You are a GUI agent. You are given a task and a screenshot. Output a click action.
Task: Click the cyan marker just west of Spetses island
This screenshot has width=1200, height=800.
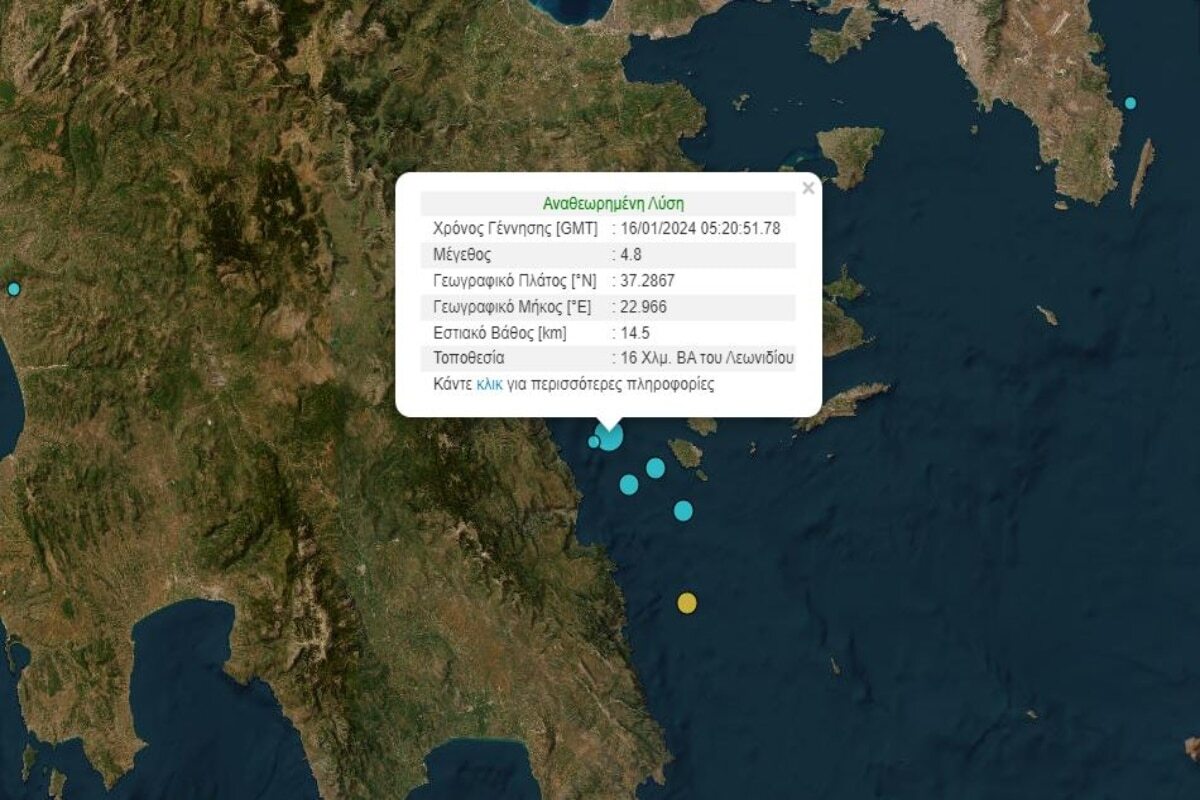coord(656,468)
